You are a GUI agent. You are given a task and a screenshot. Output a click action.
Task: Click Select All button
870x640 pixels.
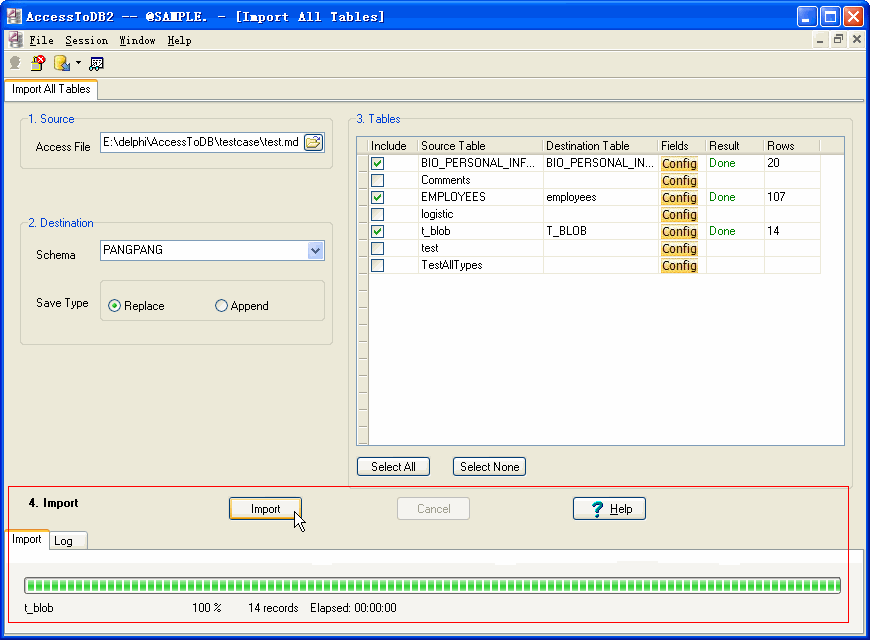(x=393, y=467)
